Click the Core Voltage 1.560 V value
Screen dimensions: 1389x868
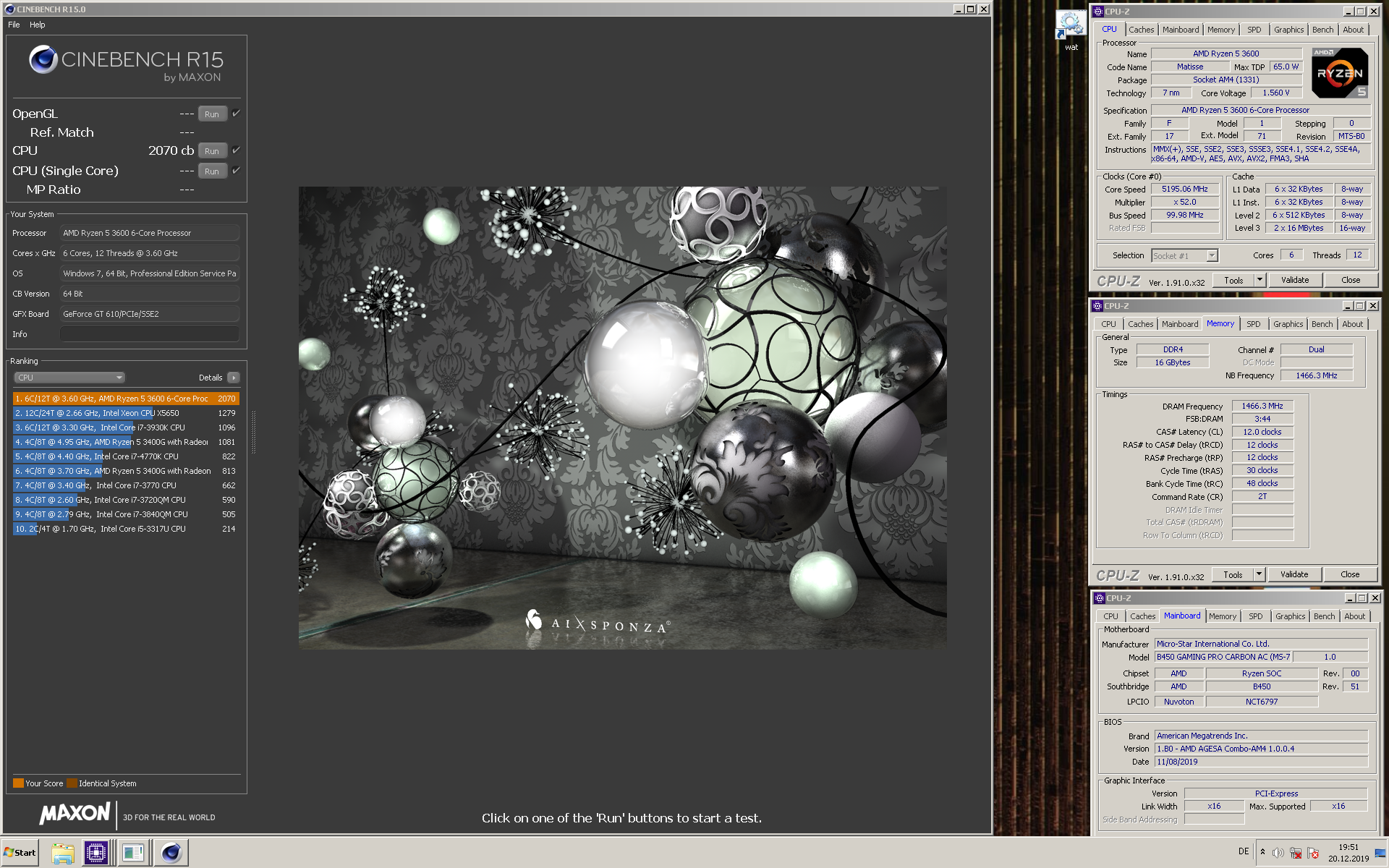point(1276,93)
